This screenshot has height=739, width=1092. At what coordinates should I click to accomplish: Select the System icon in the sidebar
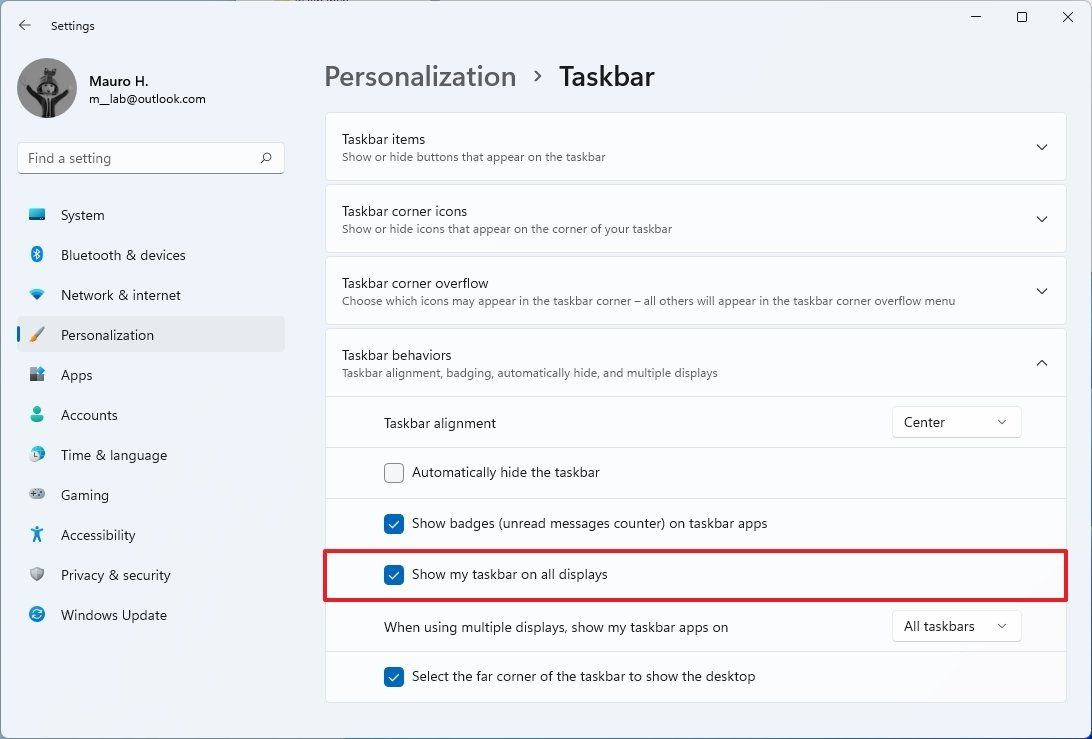click(36, 215)
